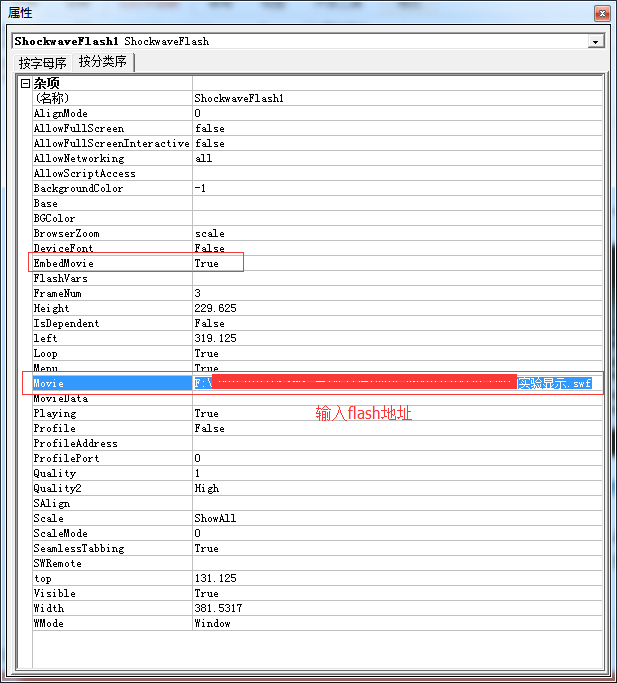Viewport: 617px width, 683px height.
Task: Select the AllowFullScreenInteractive property
Action: click(x=112, y=143)
